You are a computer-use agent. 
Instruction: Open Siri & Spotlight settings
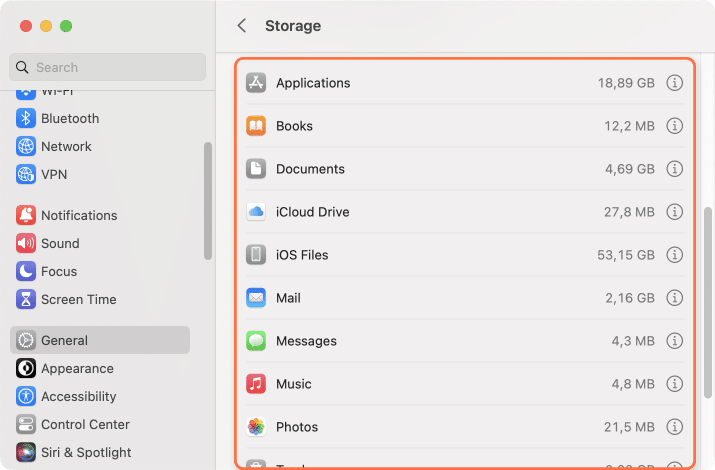coord(100,452)
